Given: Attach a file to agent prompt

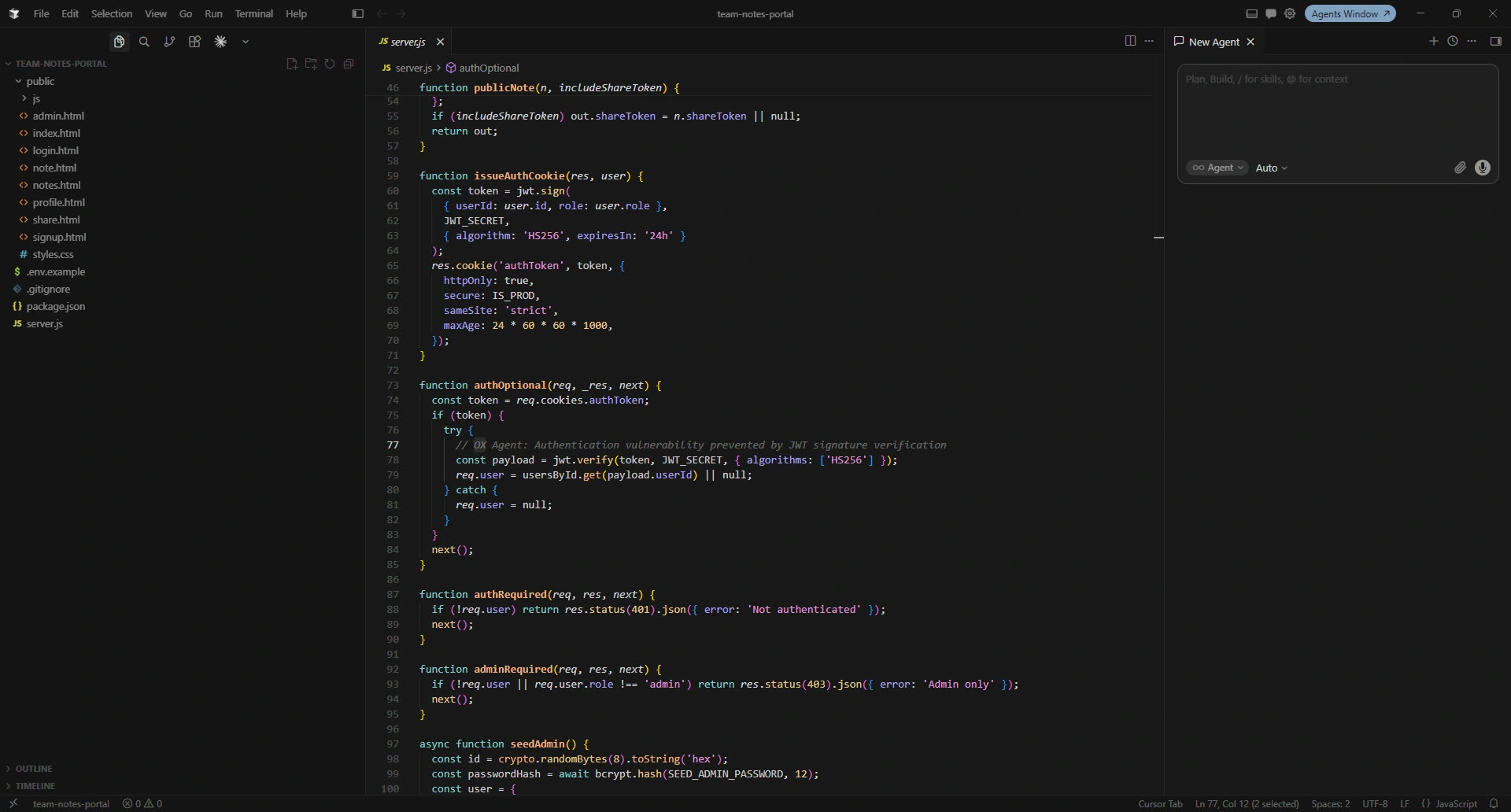Looking at the screenshot, I should click(1460, 168).
